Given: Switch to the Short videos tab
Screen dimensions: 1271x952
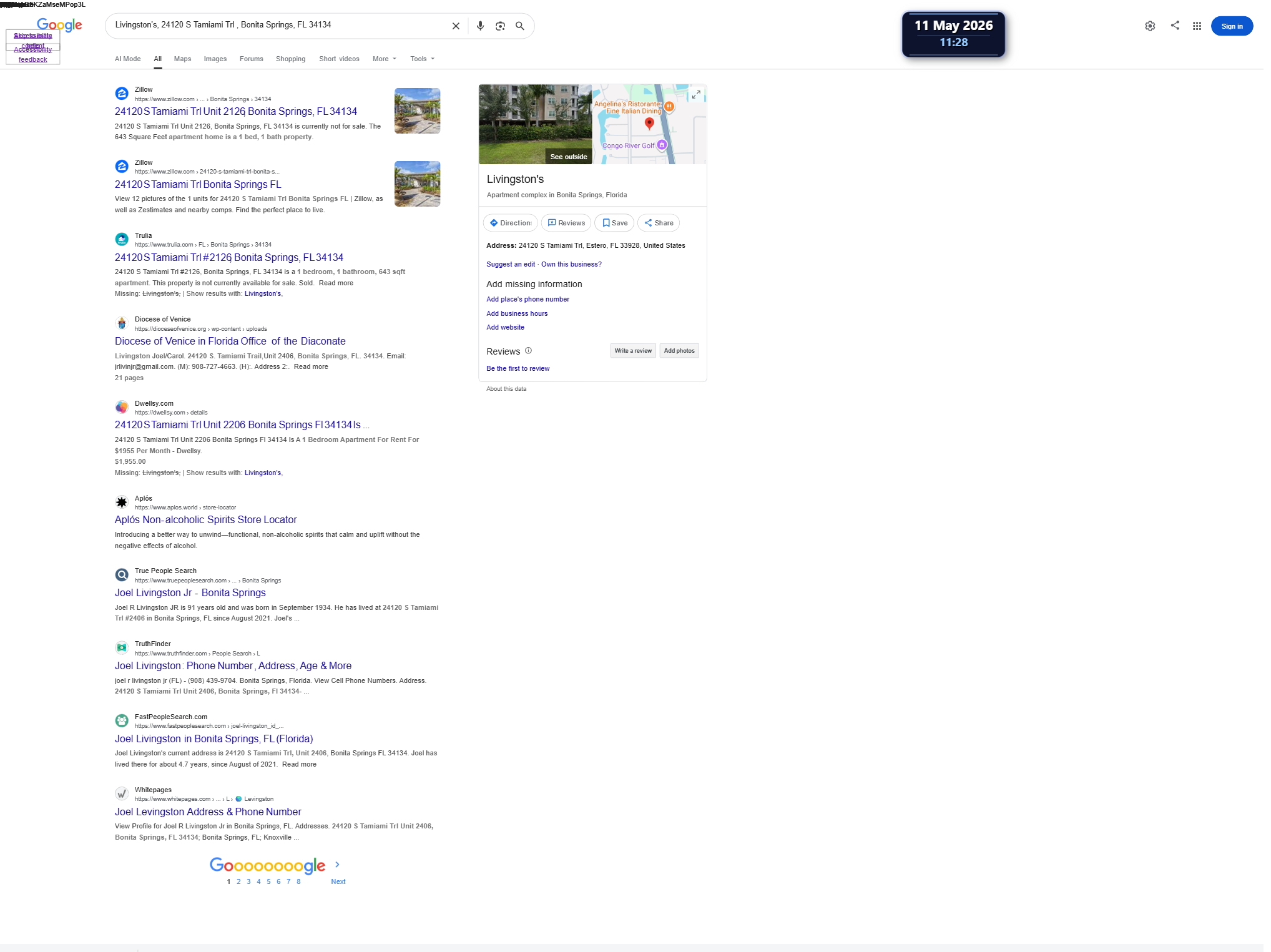Looking at the screenshot, I should [340, 59].
